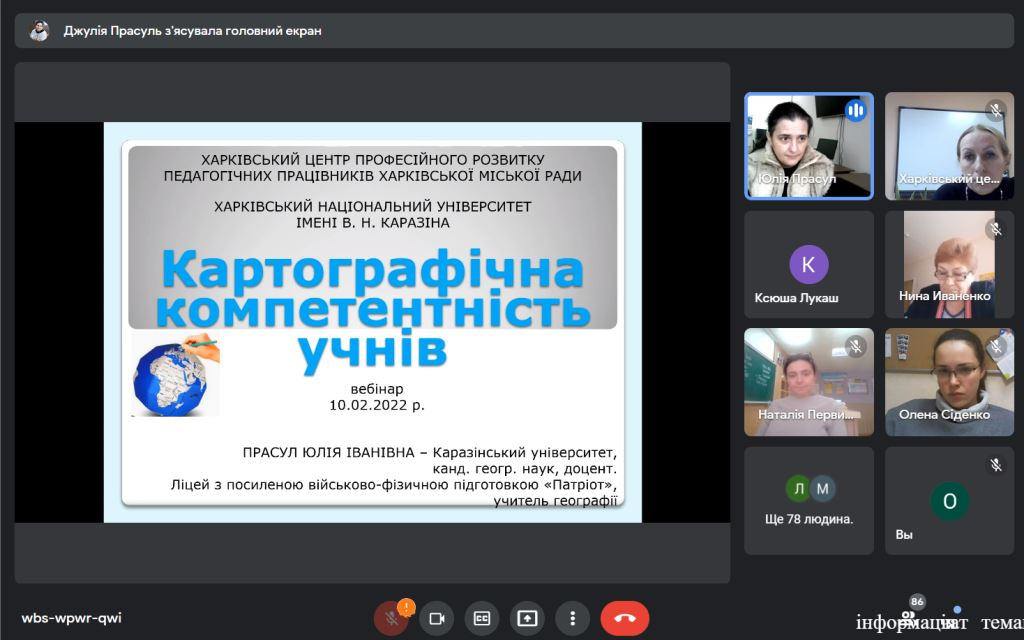1024x640 pixels.
Task: Click the muted mic icon on Харківський це... tile
Action: (996, 110)
